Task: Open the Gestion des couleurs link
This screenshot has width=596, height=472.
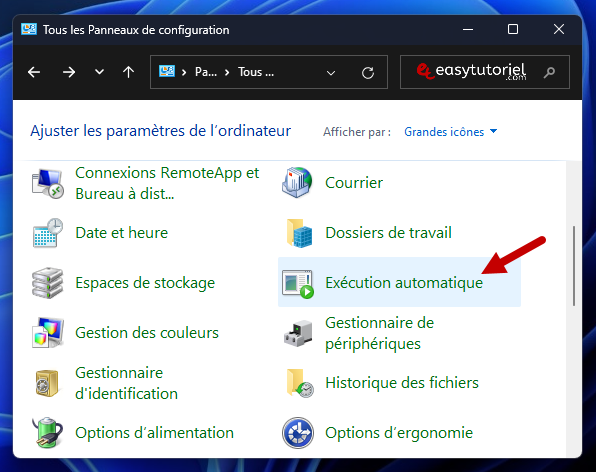Action: (x=147, y=333)
